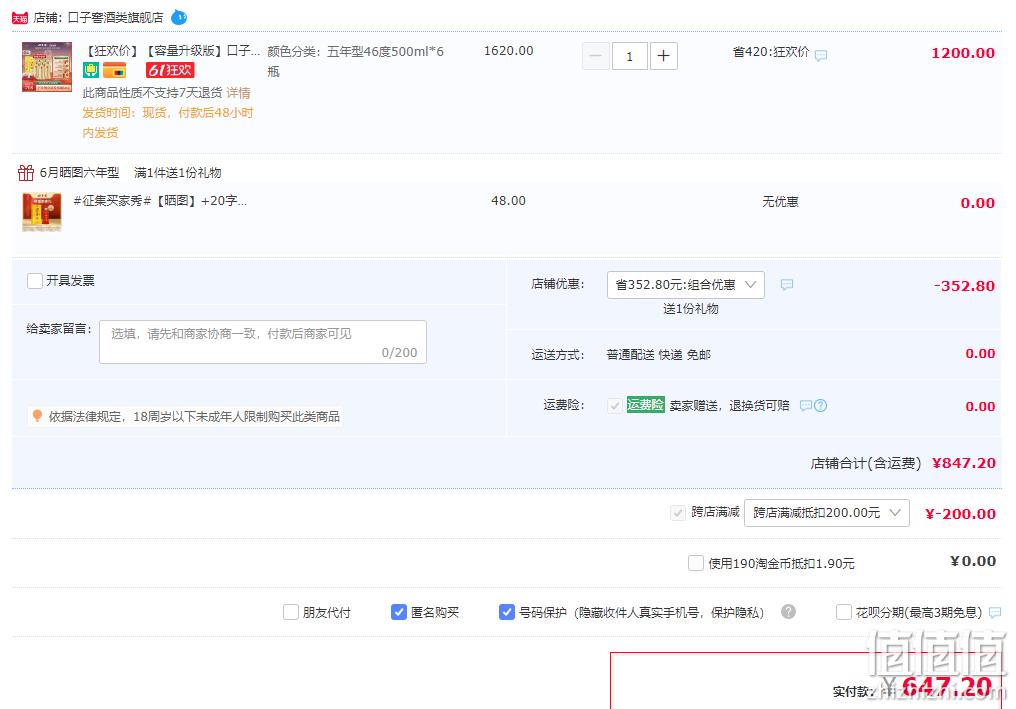The height and width of the screenshot is (709, 1016).
Task: Open the 【狂欢价】【容量升级版】口子 product title
Action: pos(174,51)
